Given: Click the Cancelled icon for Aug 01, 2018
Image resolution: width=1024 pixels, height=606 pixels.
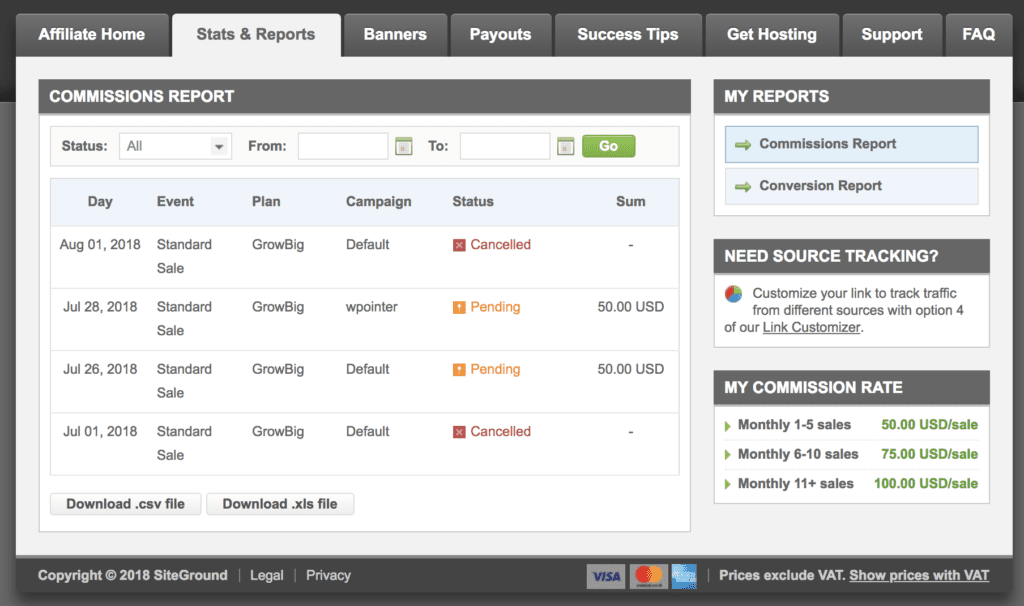Looking at the screenshot, I should [459, 245].
